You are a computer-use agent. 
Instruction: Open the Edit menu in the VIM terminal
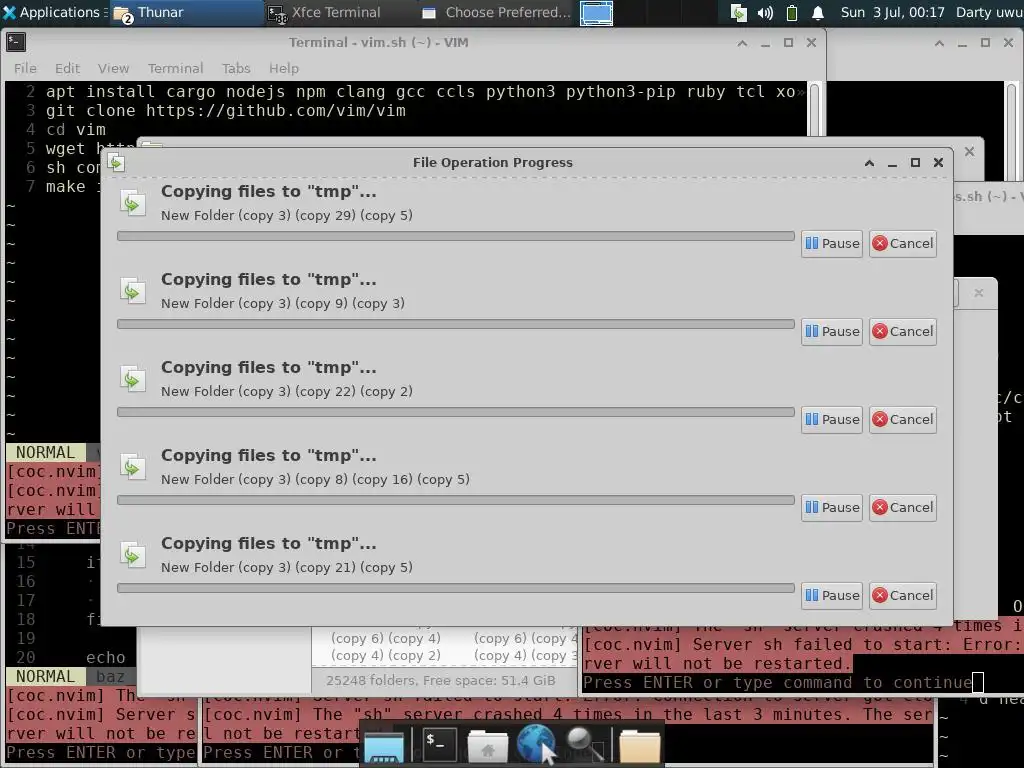pyautogui.click(x=67, y=68)
